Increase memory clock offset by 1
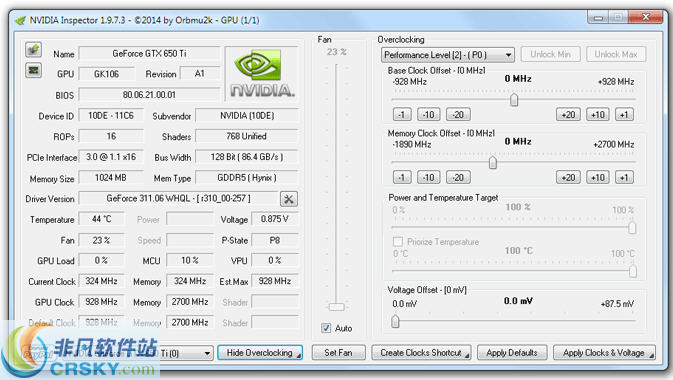 [624, 177]
